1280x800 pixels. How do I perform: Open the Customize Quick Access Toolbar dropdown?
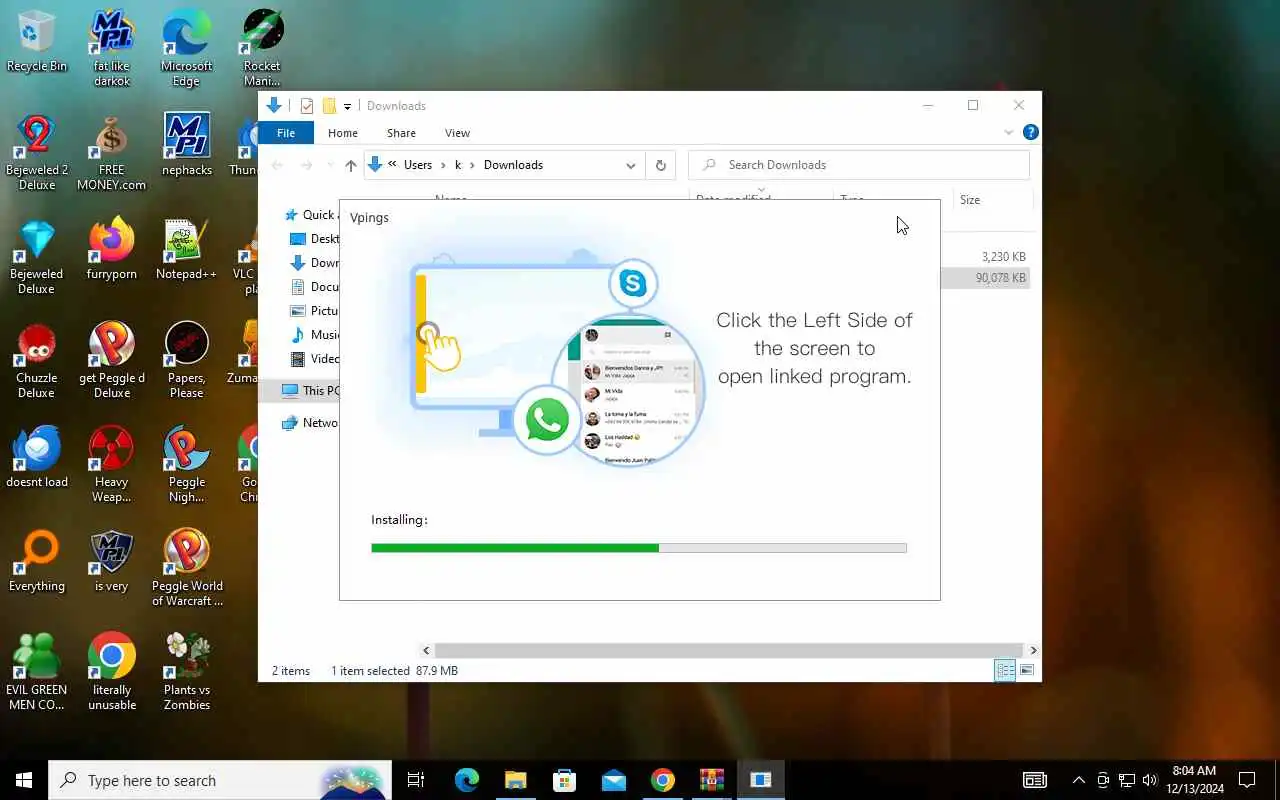tap(347, 106)
